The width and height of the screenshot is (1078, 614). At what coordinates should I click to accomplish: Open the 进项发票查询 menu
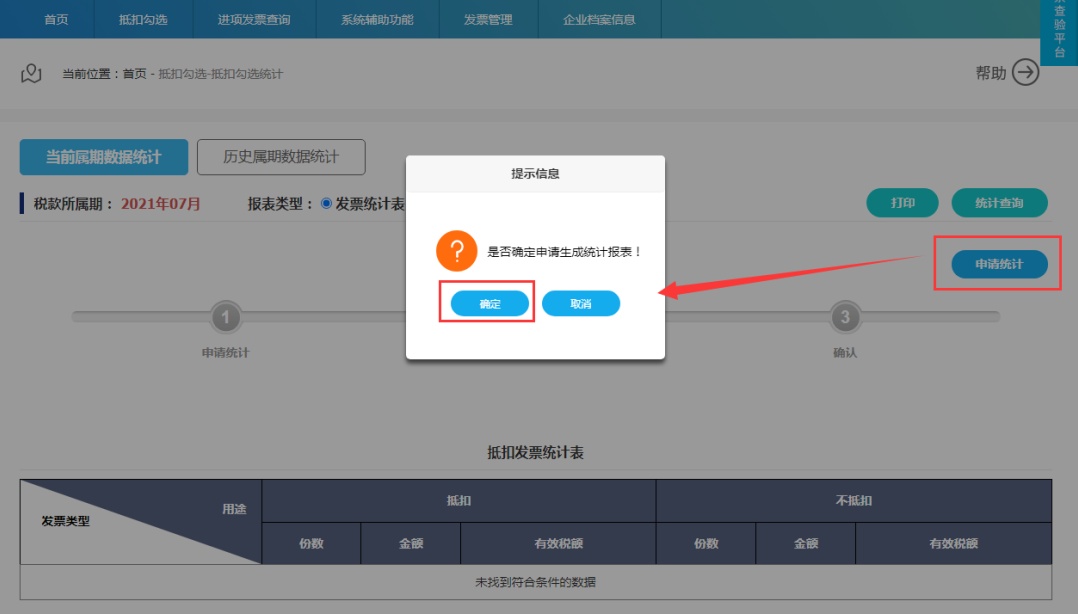click(254, 20)
